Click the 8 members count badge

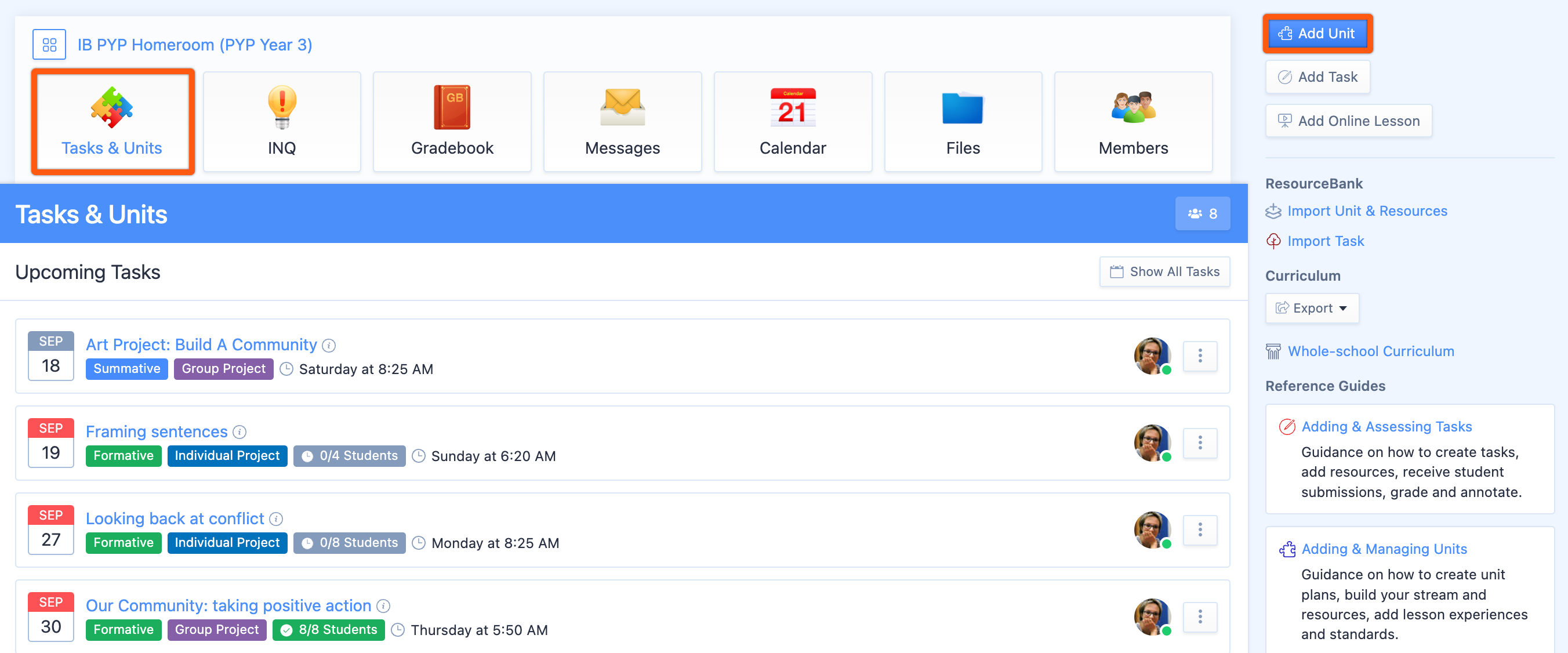coord(1202,213)
